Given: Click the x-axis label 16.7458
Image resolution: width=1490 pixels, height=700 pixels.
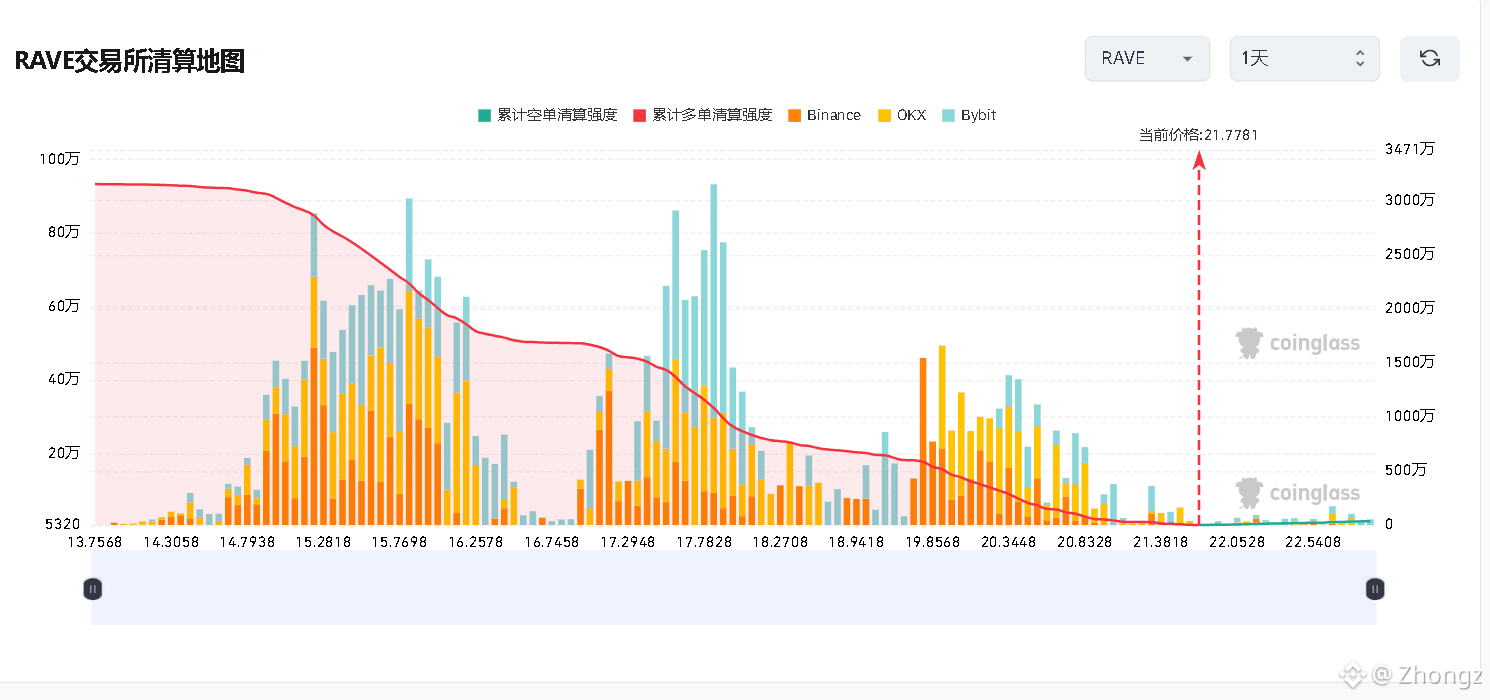Looking at the screenshot, I should [x=552, y=542].
